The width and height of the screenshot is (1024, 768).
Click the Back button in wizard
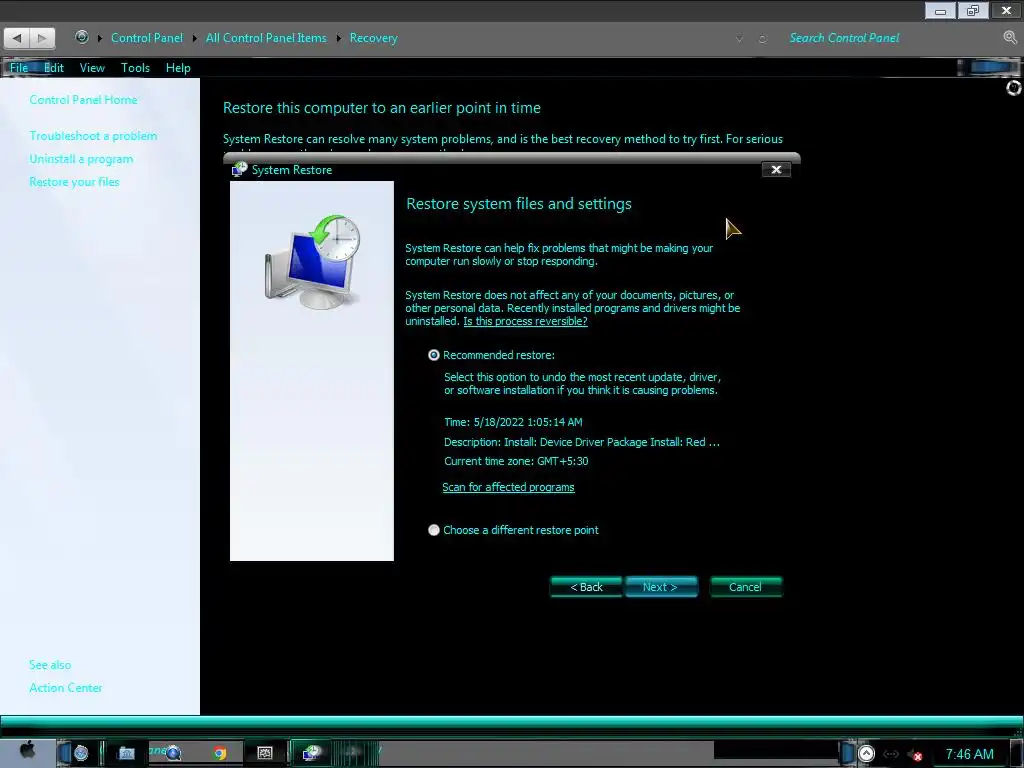coord(586,587)
